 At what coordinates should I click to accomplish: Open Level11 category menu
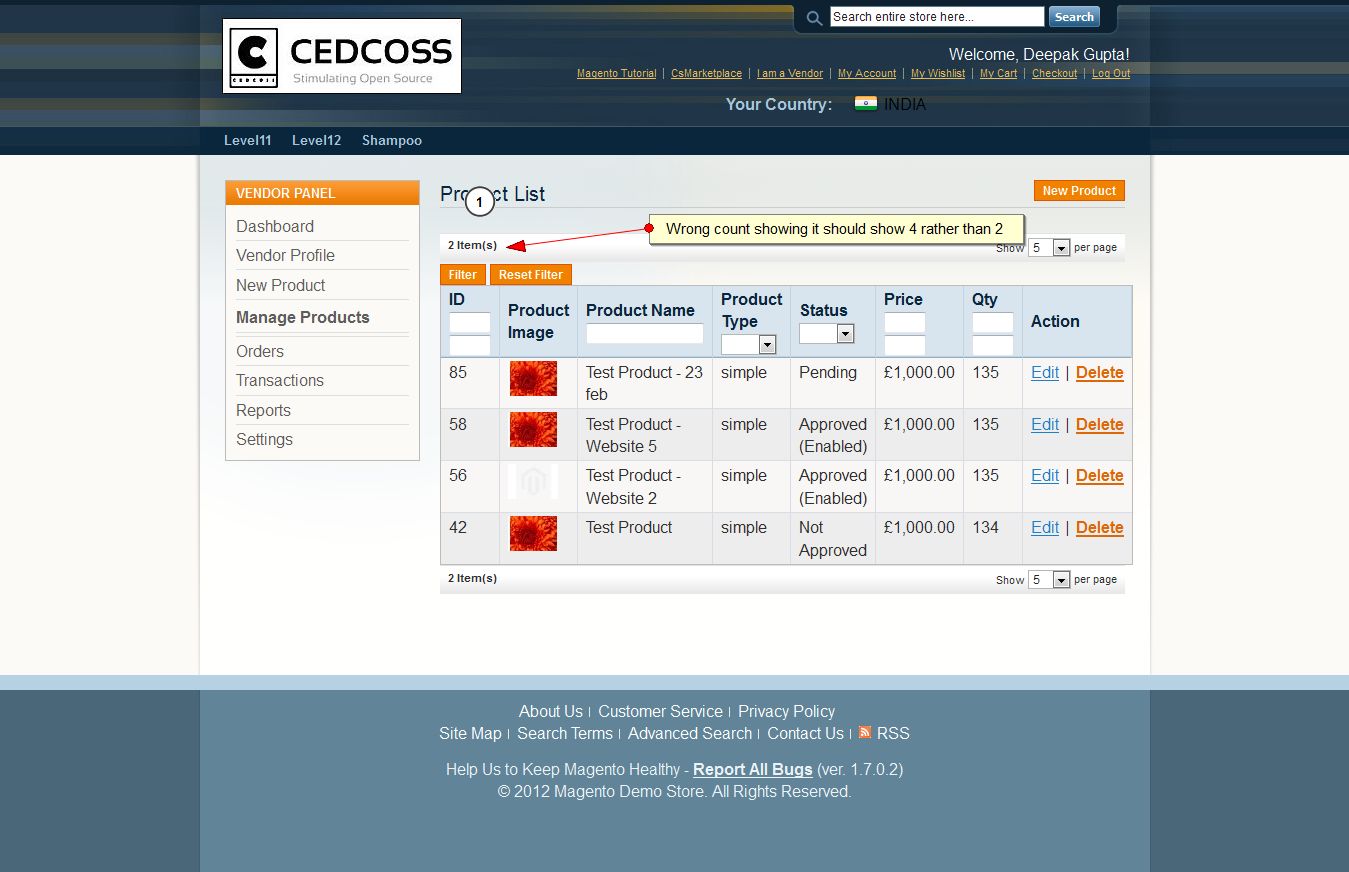247,140
